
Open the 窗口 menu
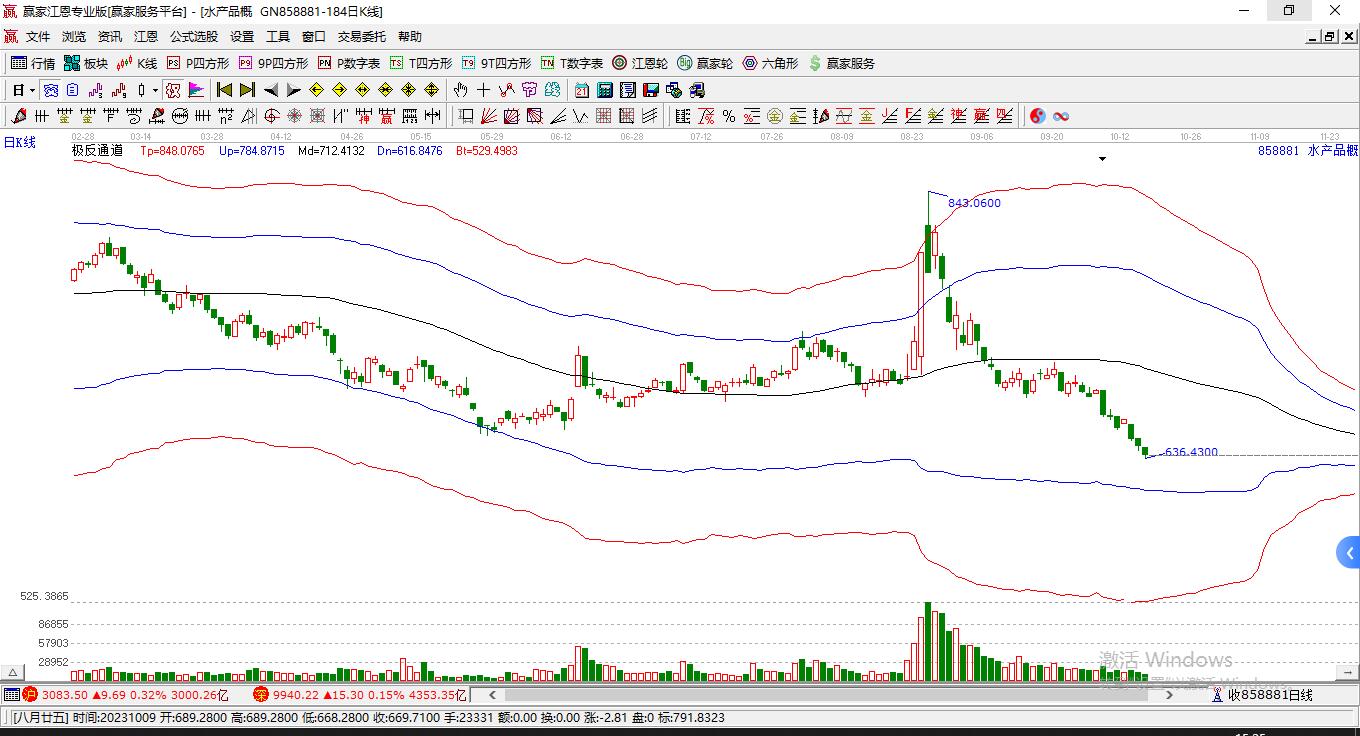tap(314, 37)
